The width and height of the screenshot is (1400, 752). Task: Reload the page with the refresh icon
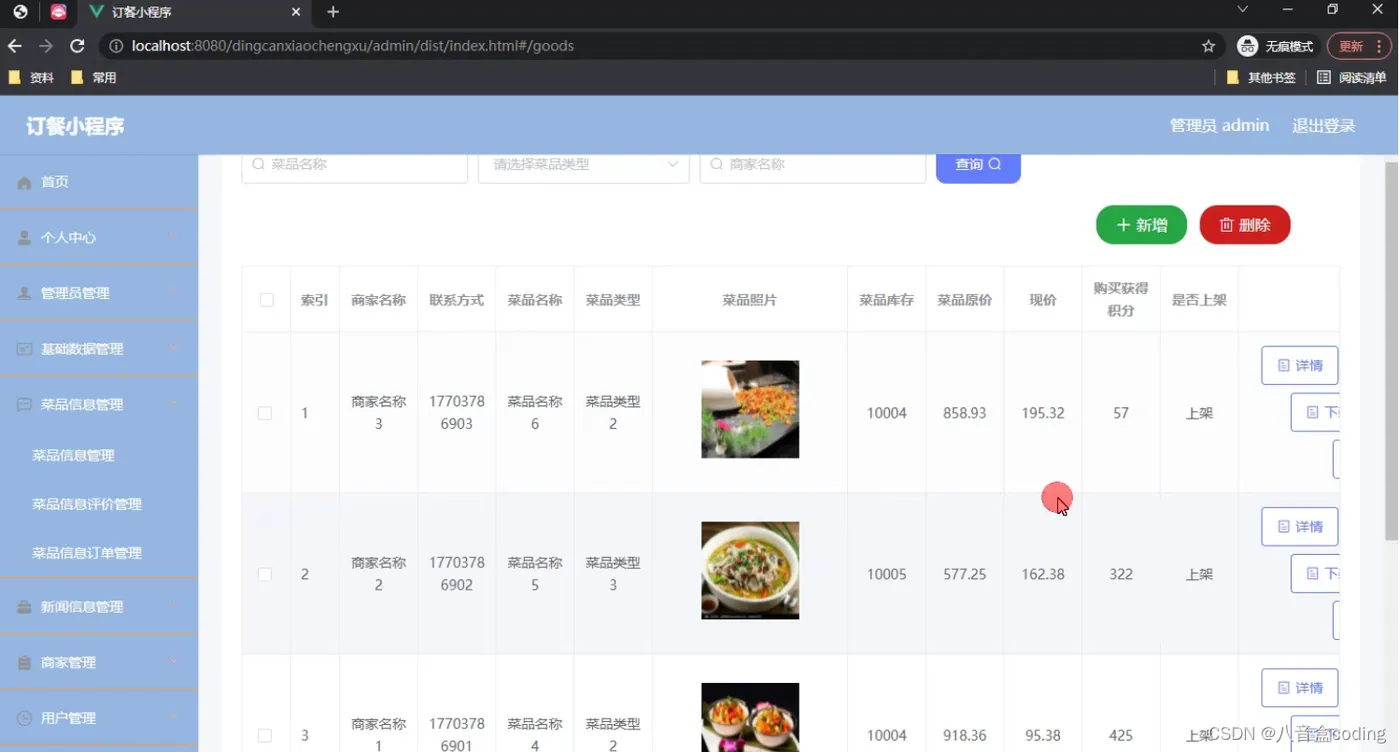click(x=77, y=46)
